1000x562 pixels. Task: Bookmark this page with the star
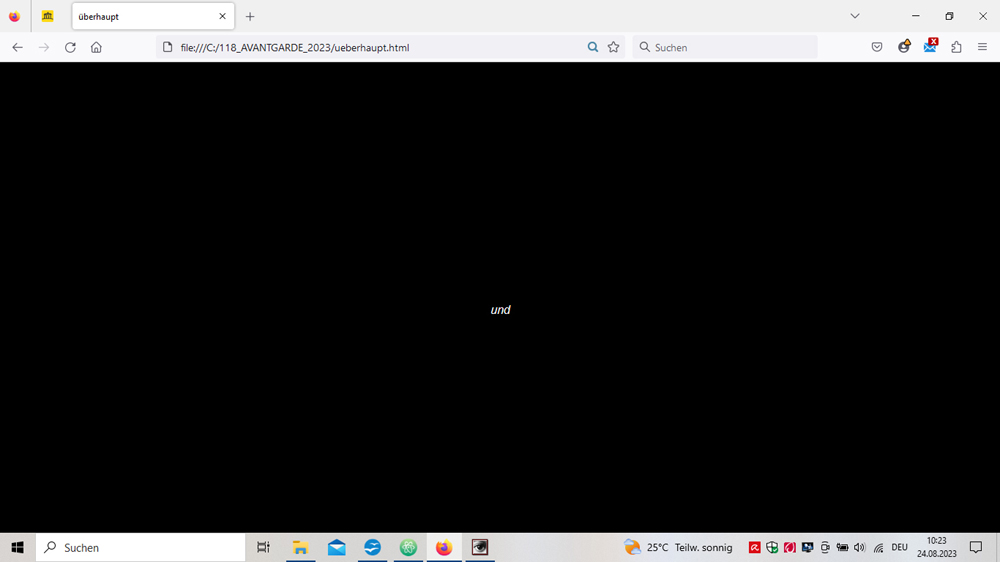[614, 47]
